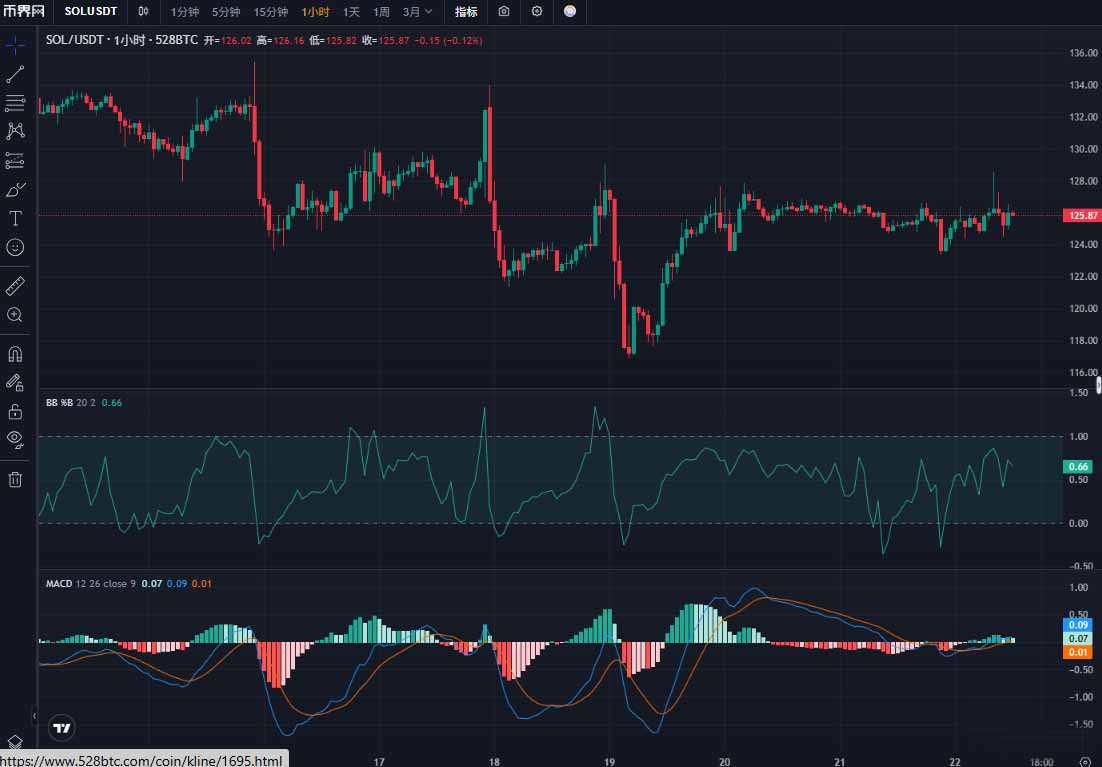Click the candlestick chart style icon
Screen dimensions: 1102x767
click(x=143, y=11)
